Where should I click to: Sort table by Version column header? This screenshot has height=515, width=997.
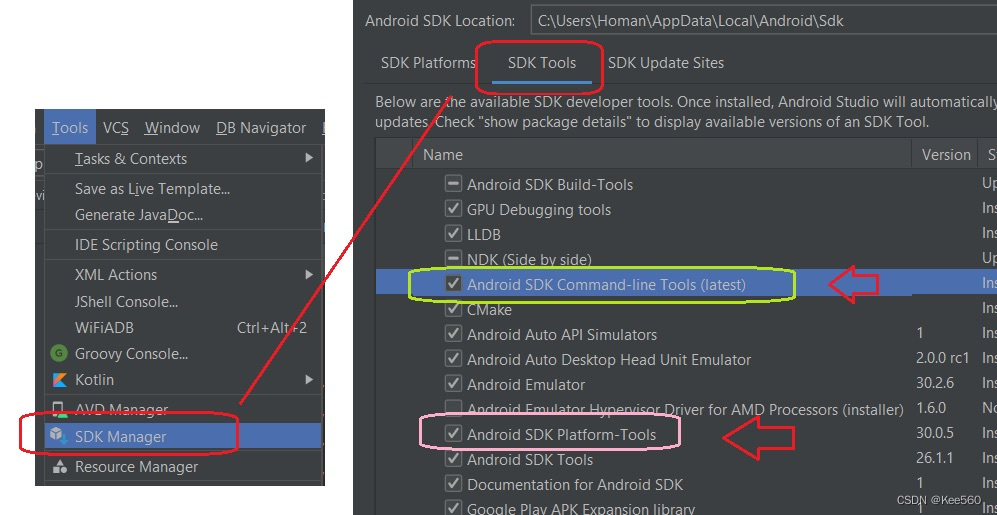[946, 154]
